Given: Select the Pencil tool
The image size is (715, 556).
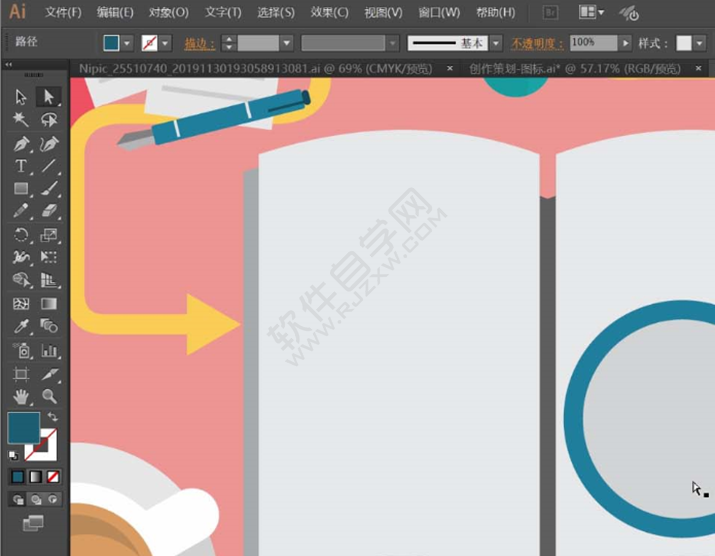Looking at the screenshot, I should pos(21,211).
